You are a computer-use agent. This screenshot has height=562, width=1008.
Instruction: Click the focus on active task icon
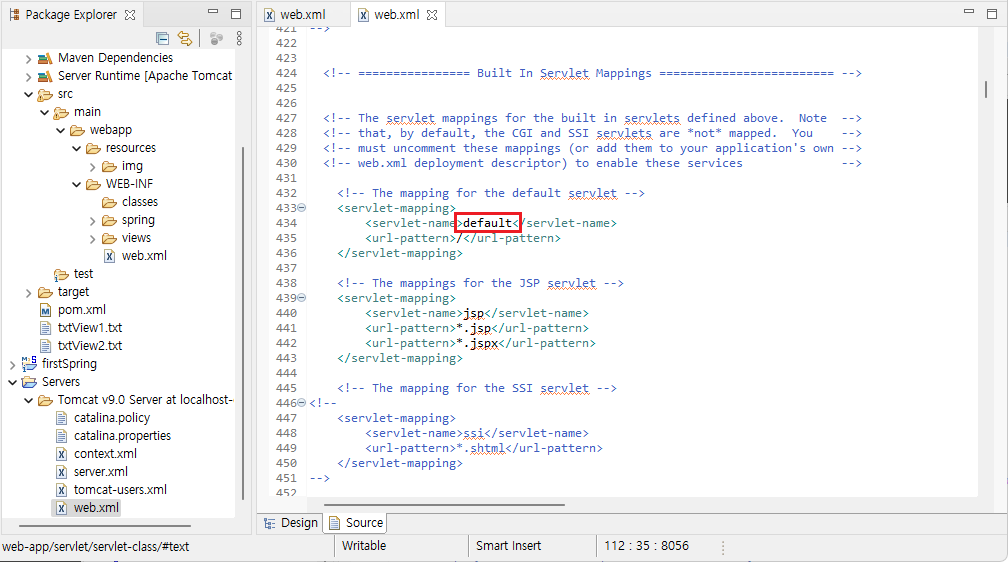tap(217, 39)
